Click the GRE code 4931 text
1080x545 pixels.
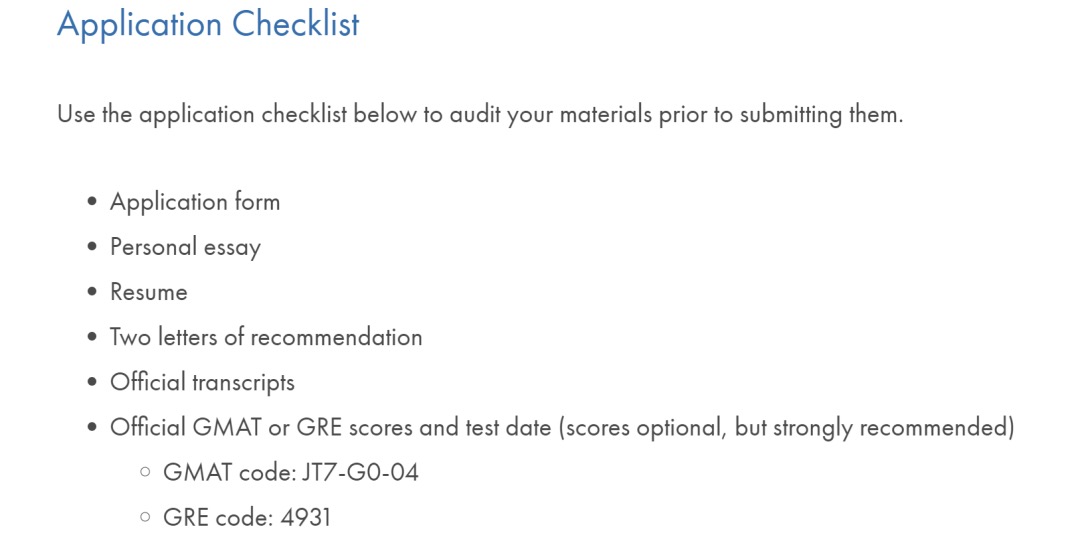pyautogui.click(x=247, y=517)
